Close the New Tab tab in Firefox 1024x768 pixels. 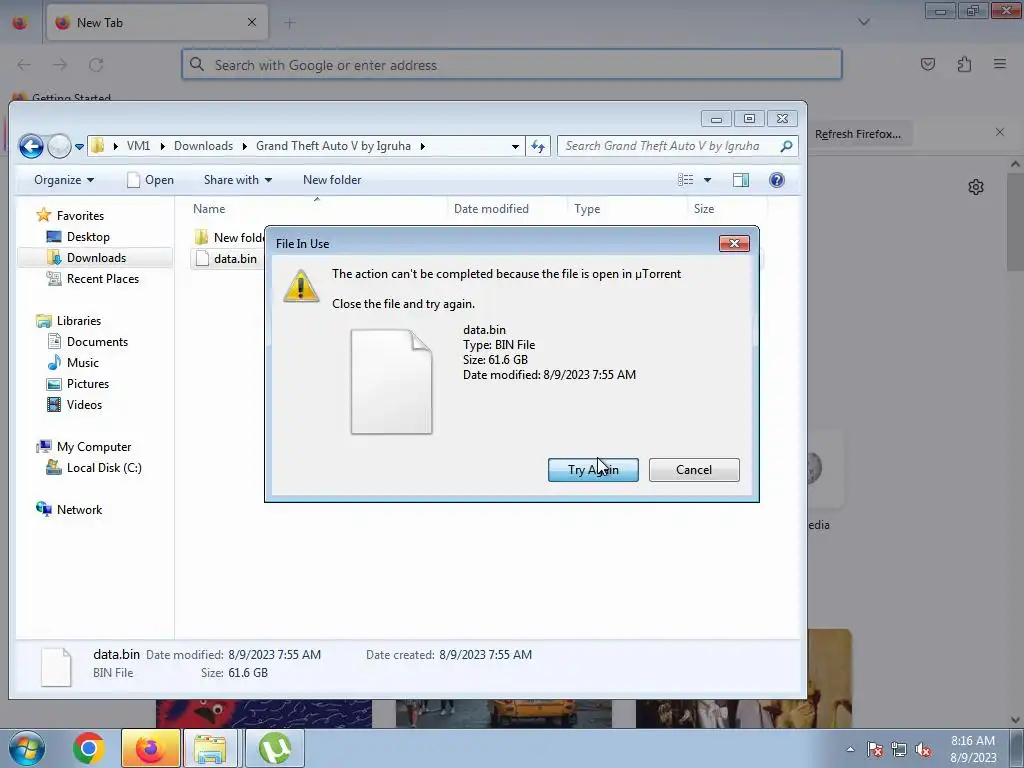252,22
